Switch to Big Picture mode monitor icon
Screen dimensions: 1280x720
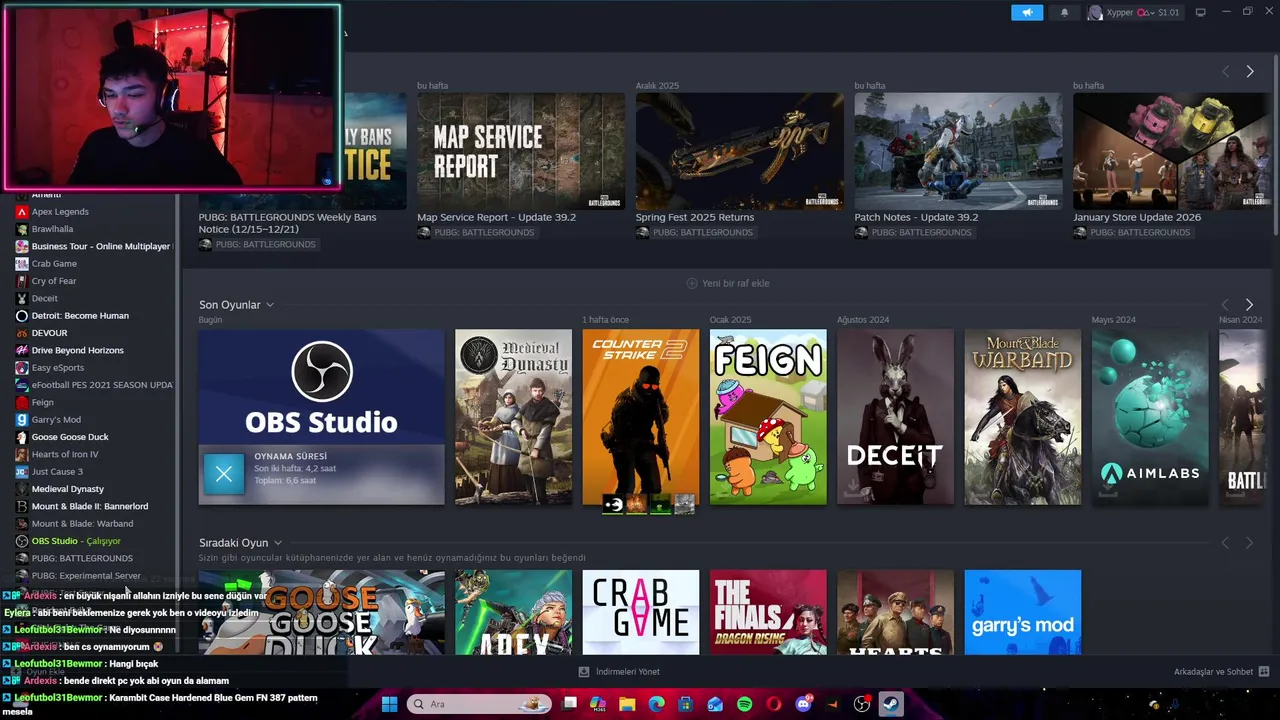1200,12
